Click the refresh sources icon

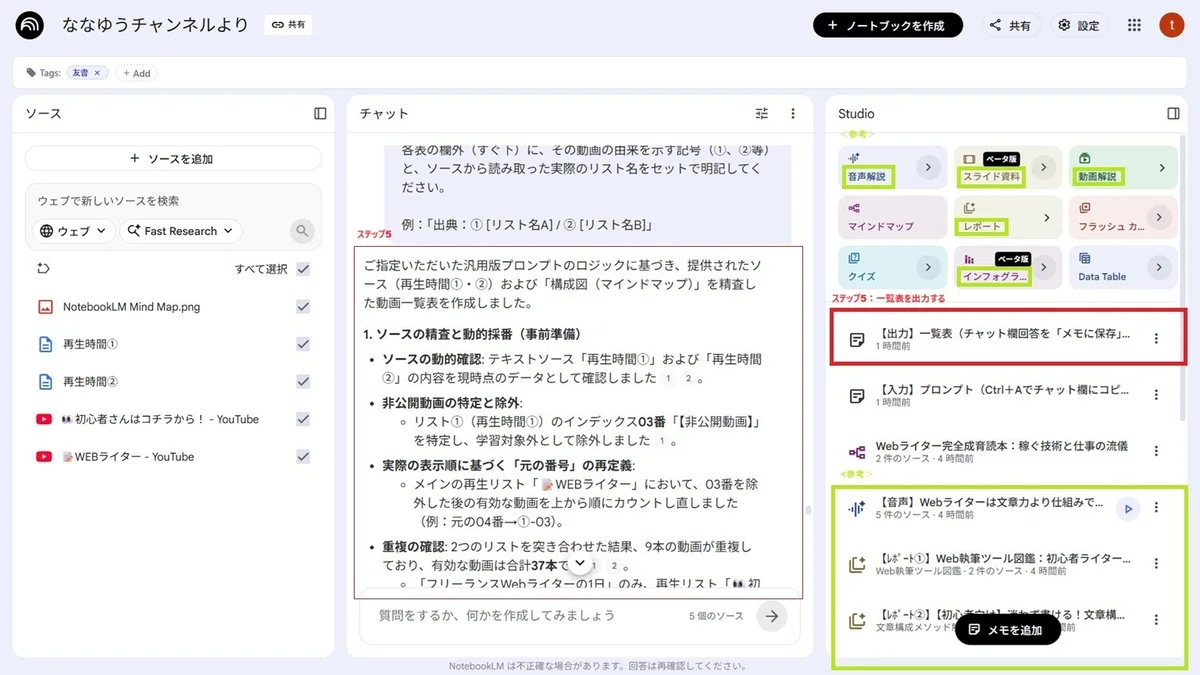coord(43,268)
